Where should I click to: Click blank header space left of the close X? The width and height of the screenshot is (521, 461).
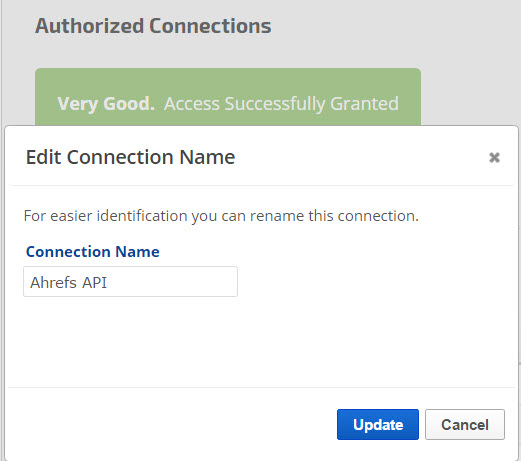[x=360, y=157]
